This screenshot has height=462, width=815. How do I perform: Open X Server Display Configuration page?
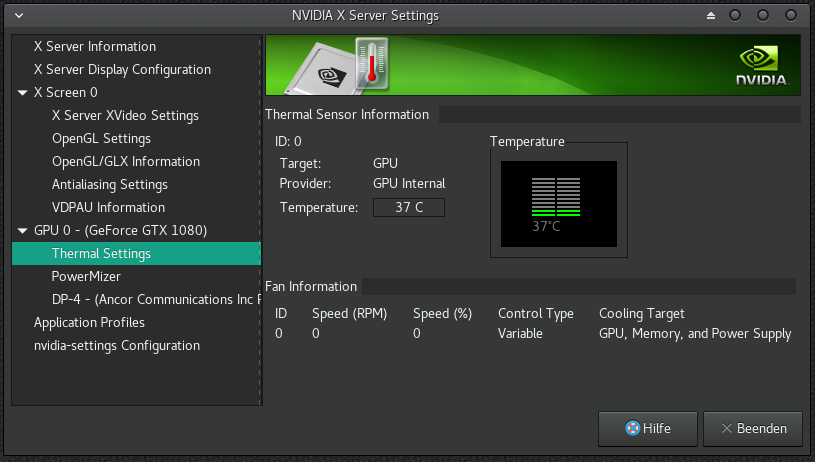click(122, 69)
